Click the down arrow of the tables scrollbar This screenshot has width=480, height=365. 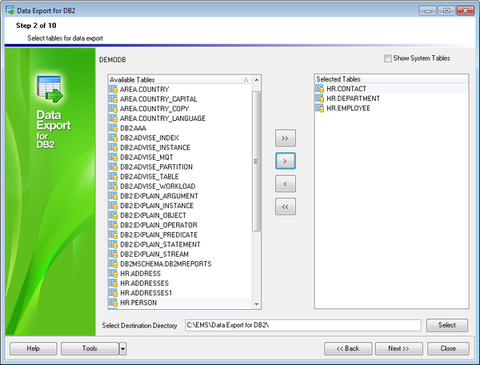coord(256,304)
